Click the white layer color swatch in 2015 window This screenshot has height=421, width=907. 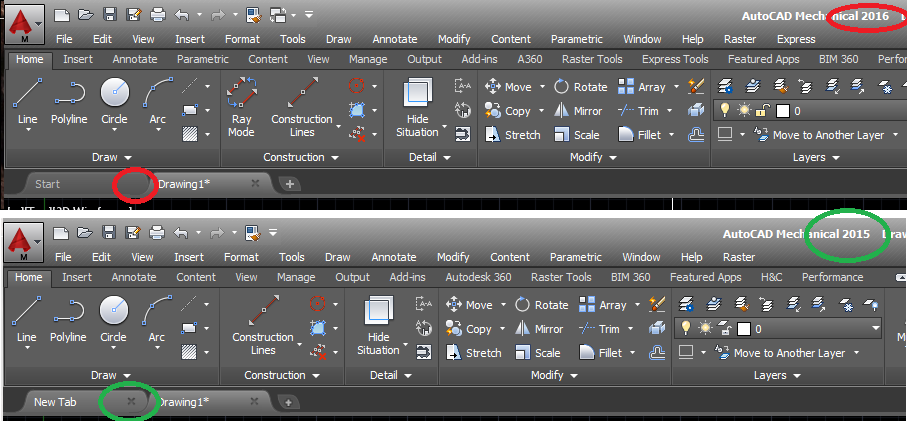pos(743,329)
